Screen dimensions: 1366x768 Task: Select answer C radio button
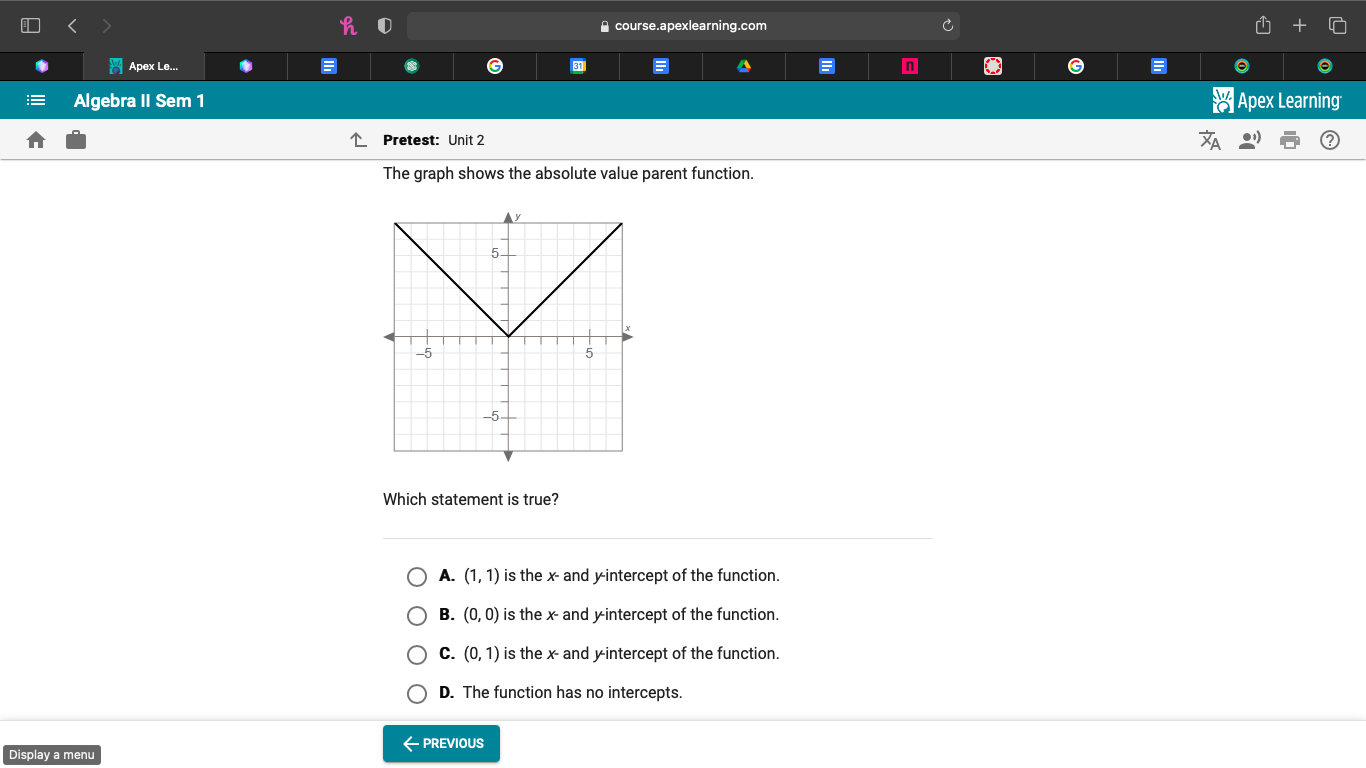pos(417,655)
